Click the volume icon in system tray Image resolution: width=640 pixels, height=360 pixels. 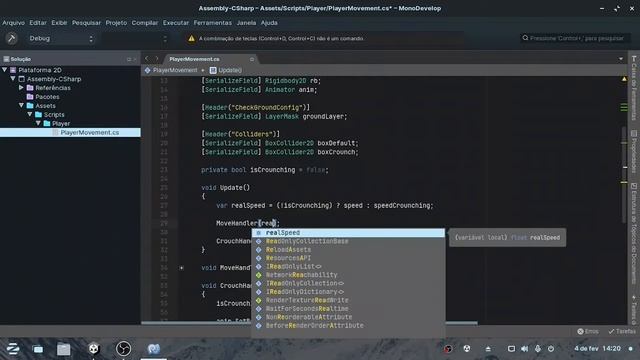tap(524, 349)
